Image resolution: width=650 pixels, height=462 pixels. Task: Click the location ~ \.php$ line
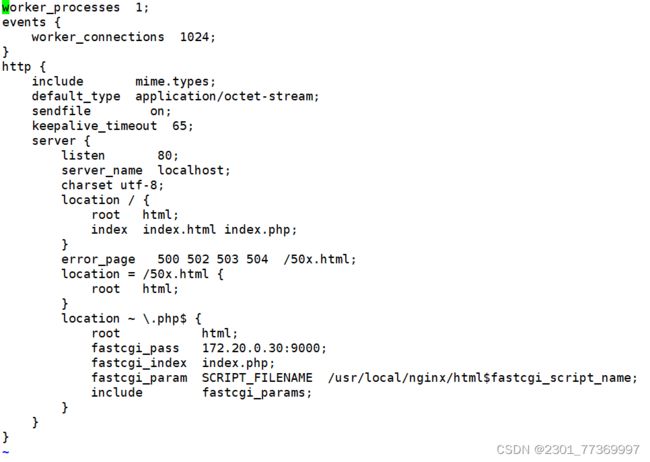pyautogui.click(x=131, y=319)
